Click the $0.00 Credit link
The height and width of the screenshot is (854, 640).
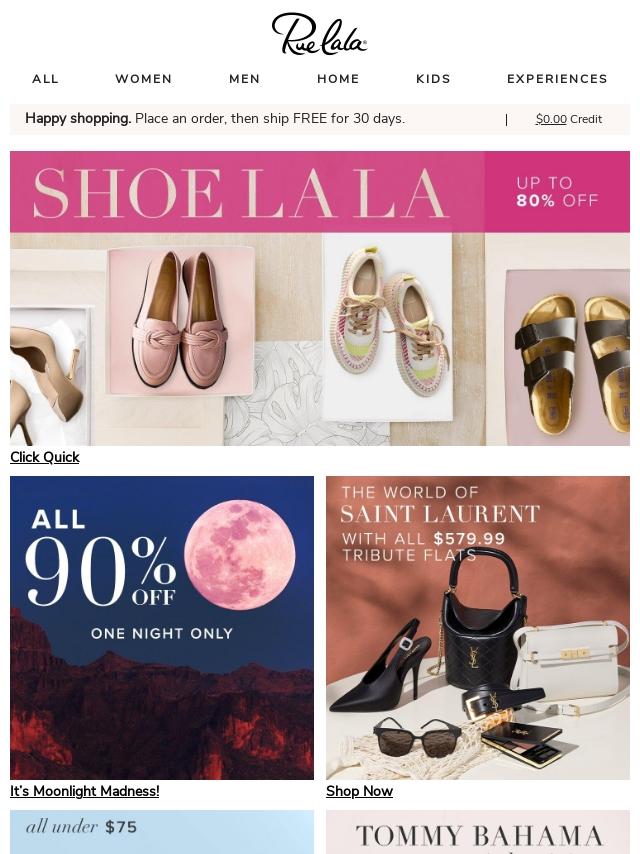(569, 119)
